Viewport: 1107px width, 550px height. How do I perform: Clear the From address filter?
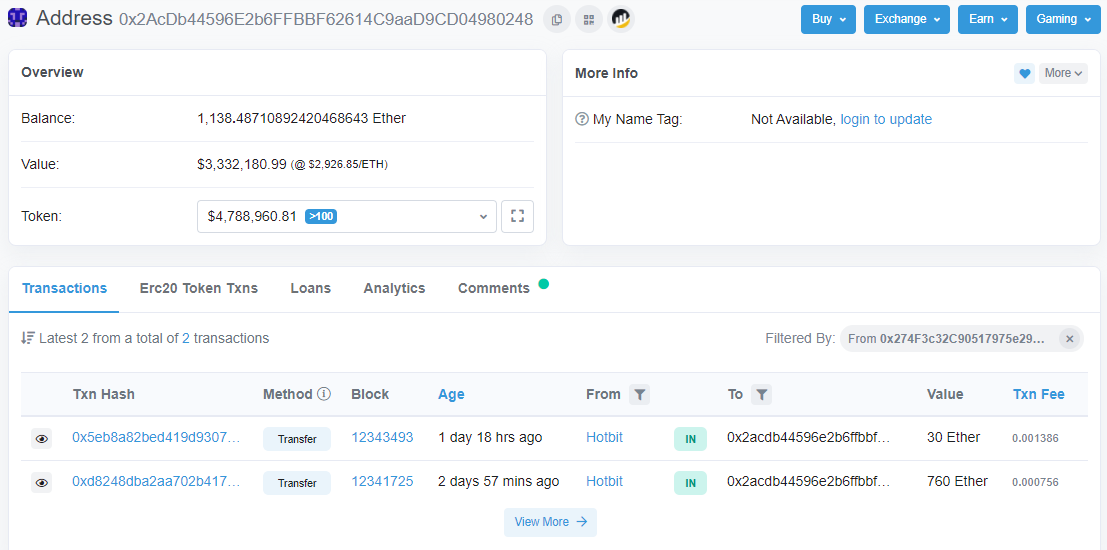1069,339
